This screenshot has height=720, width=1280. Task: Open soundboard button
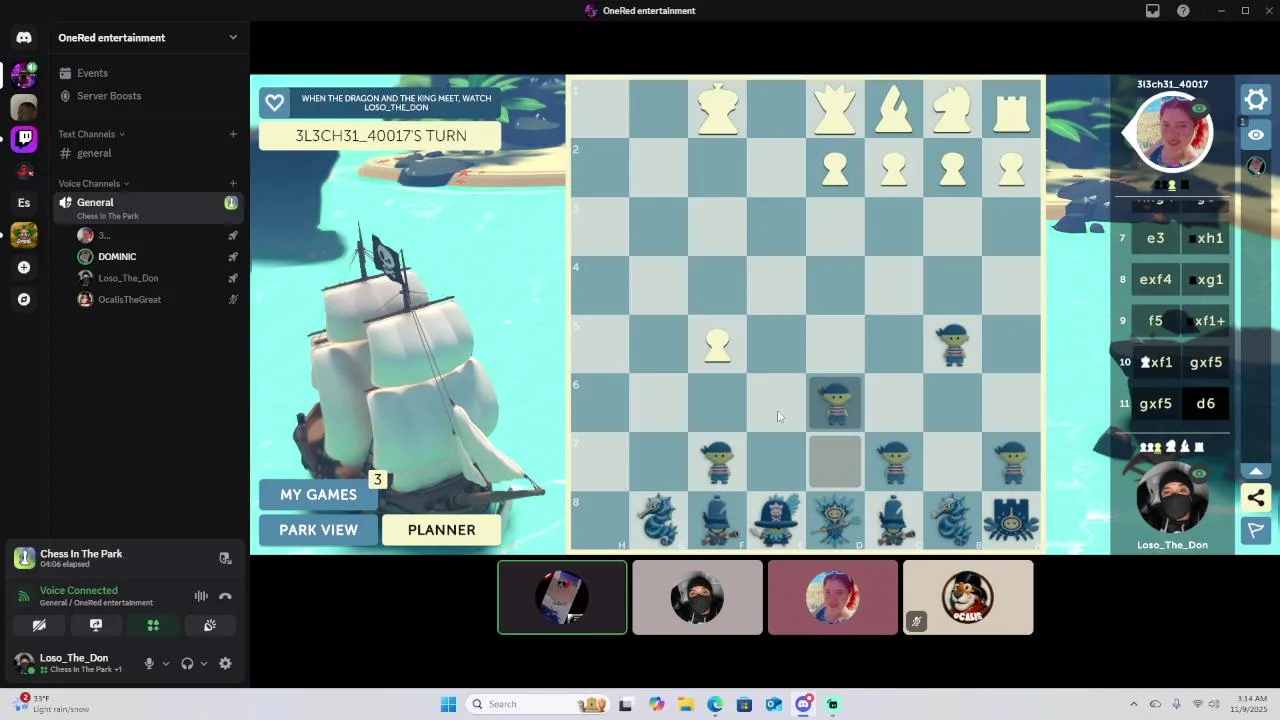coord(210,625)
